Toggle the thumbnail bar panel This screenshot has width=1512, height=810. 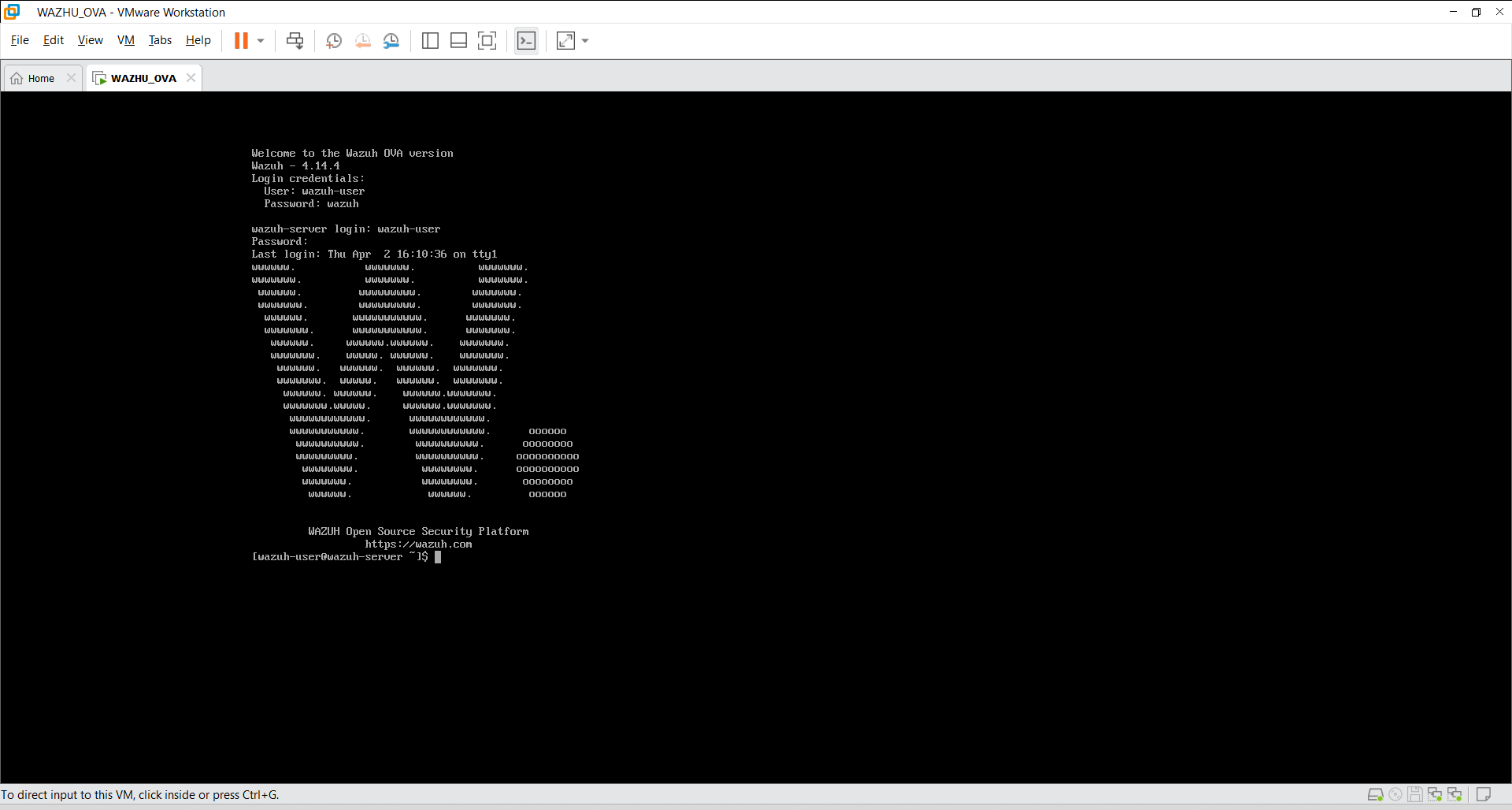[x=458, y=41]
